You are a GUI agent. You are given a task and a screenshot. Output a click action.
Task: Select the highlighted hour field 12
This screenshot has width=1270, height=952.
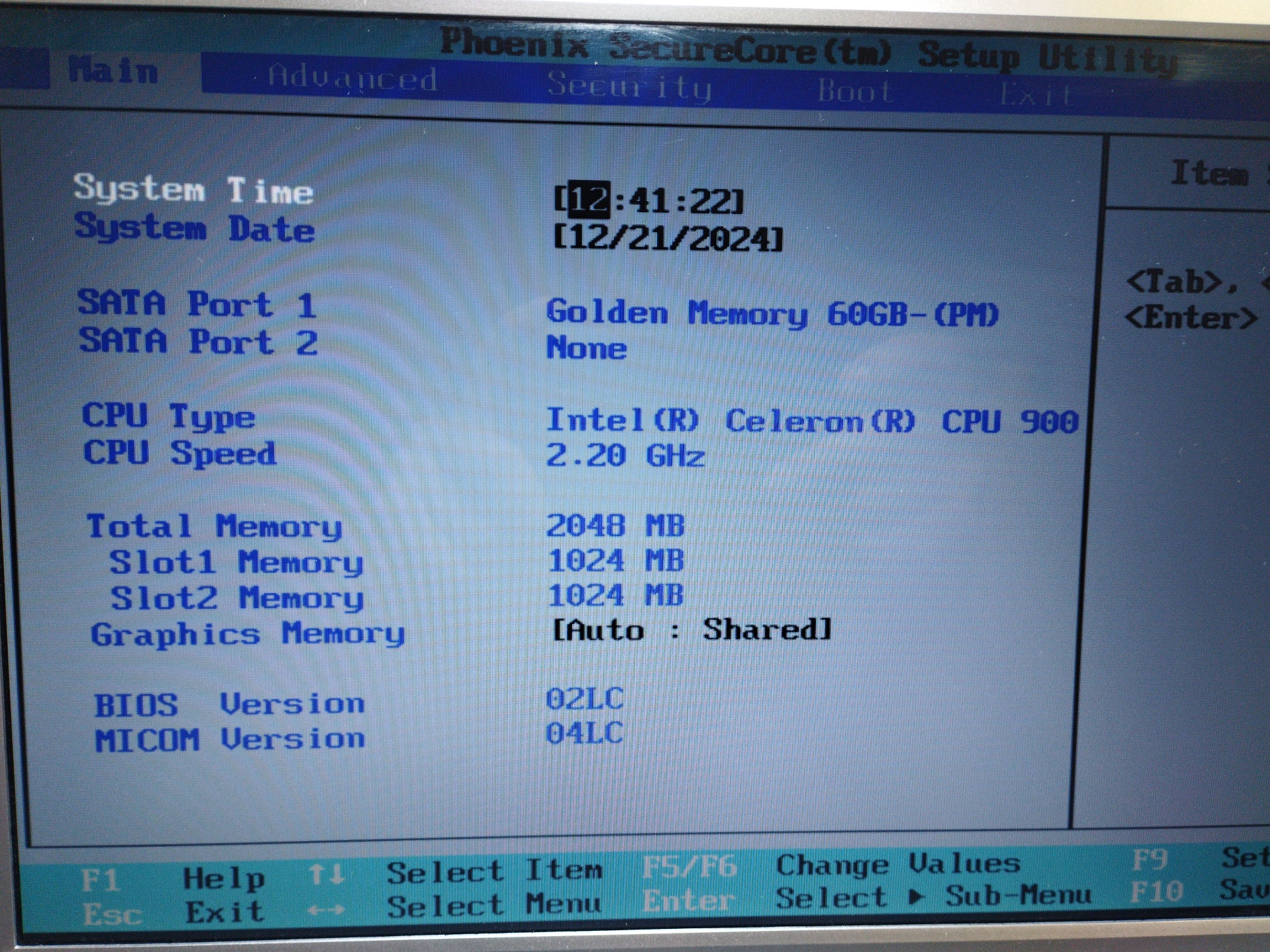tap(589, 200)
